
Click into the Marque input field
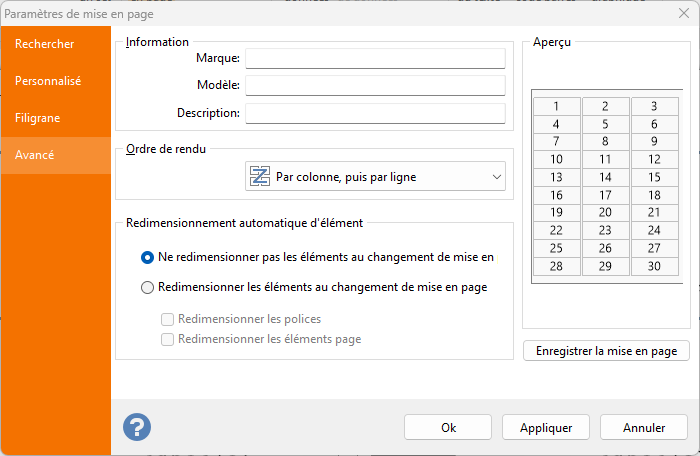tap(375, 59)
